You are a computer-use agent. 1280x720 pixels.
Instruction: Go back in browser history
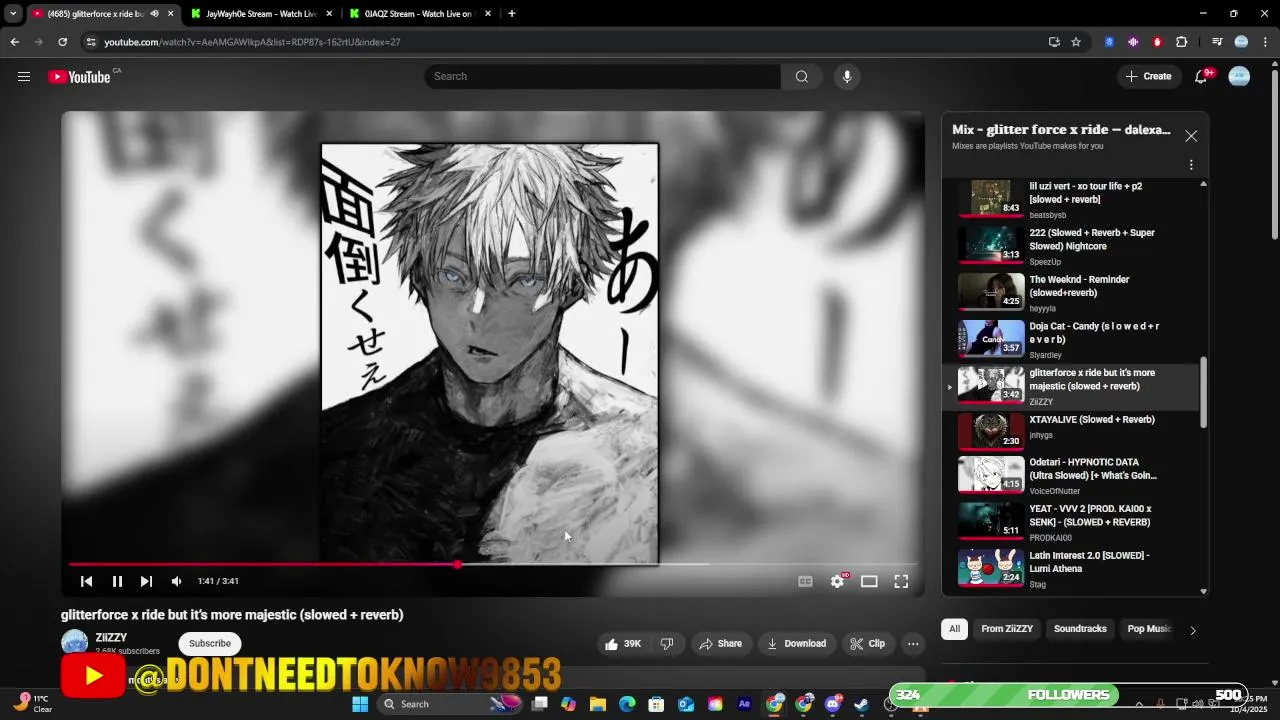click(x=15, y=42)
